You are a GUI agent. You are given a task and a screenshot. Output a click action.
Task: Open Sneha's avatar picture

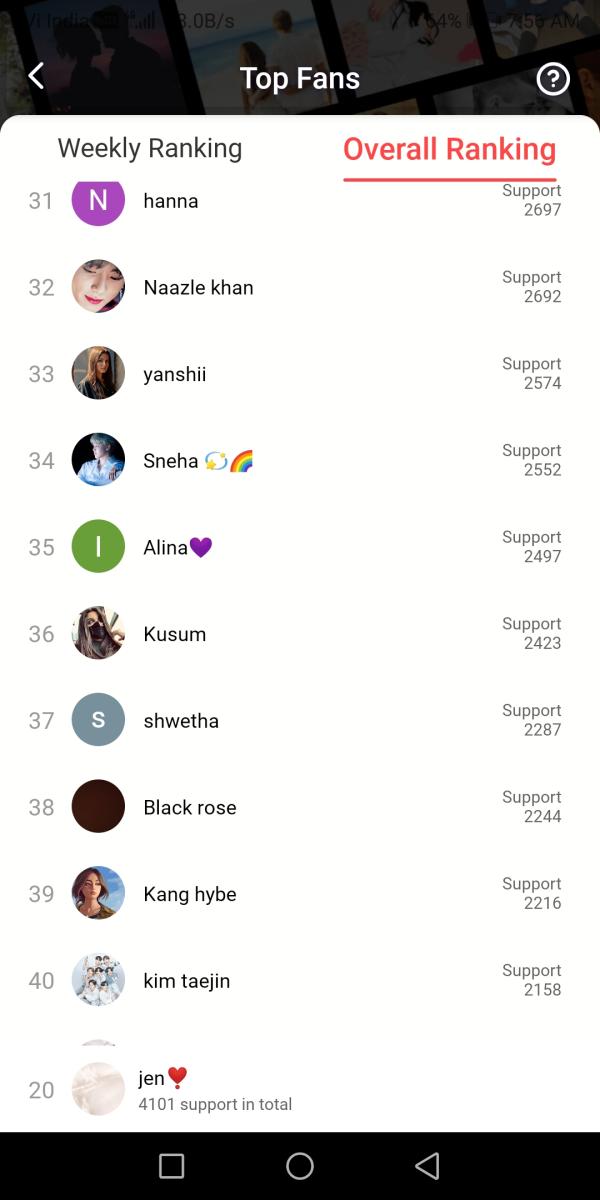click(x=98, y=460)
